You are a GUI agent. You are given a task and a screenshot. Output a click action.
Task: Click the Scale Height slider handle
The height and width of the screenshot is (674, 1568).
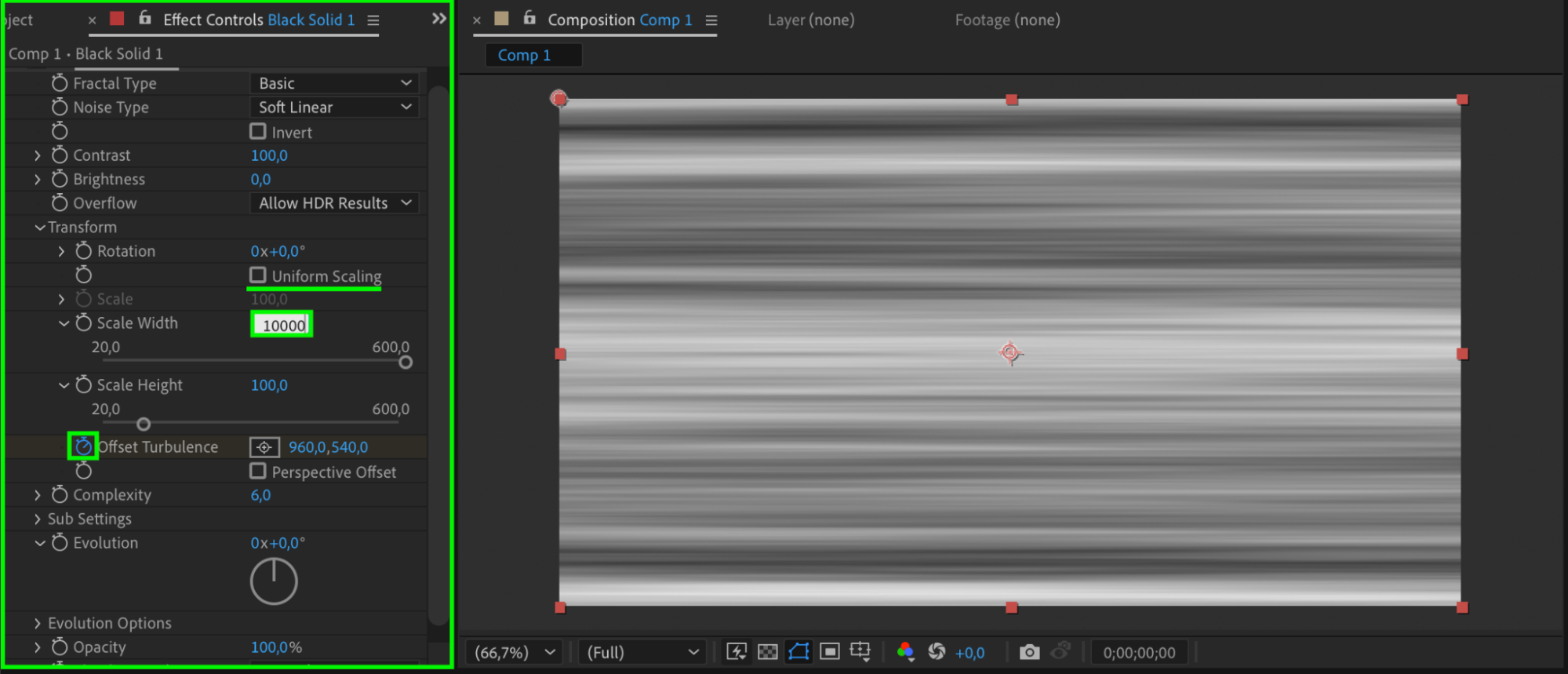[144, 424]
